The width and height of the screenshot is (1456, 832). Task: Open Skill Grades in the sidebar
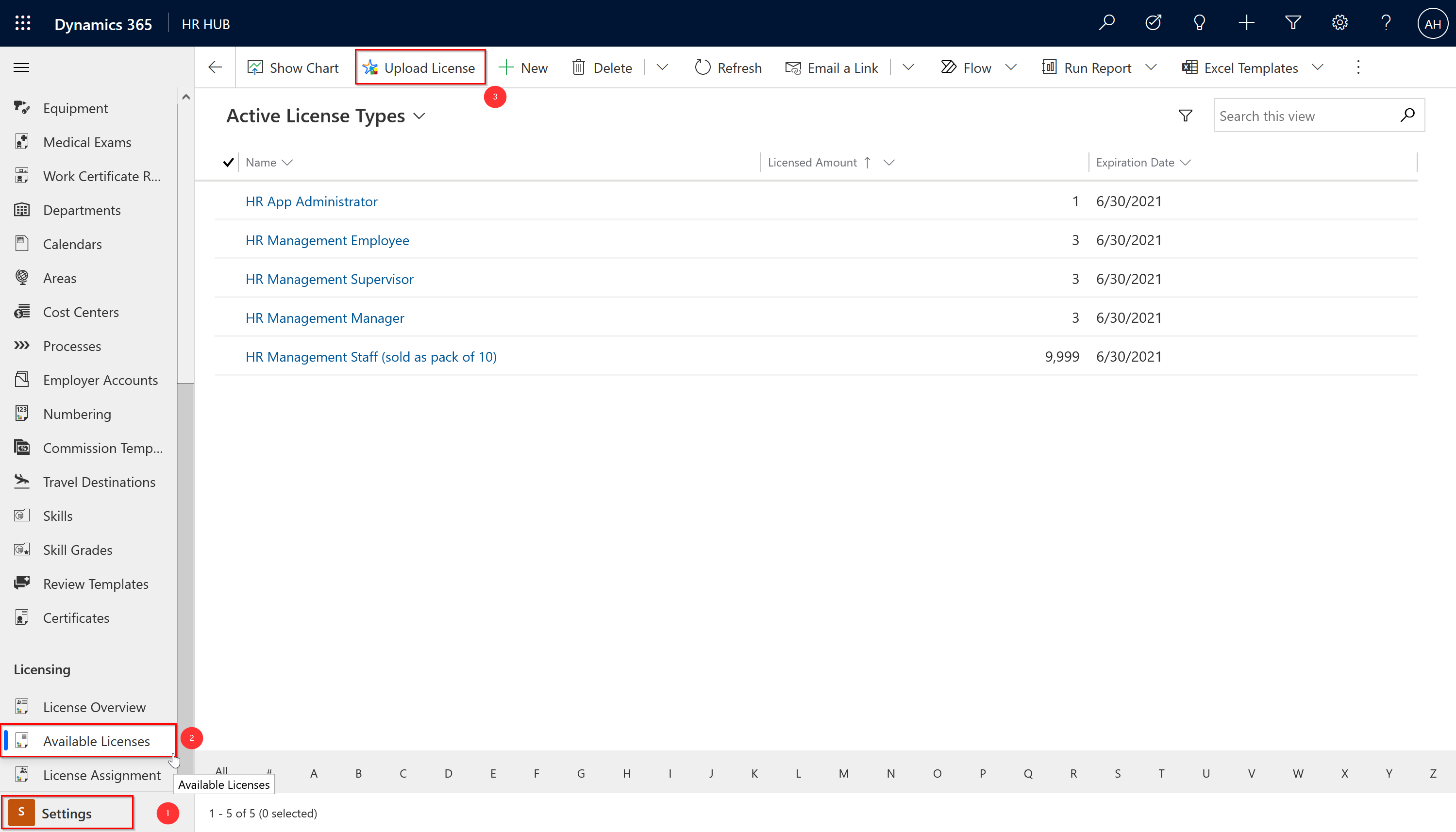point(88,550)
